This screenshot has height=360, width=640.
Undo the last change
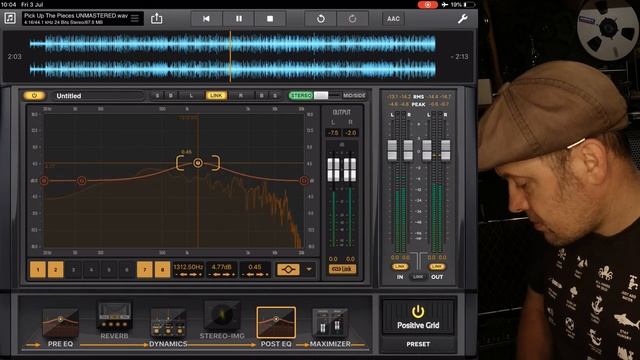click(320, 19)
